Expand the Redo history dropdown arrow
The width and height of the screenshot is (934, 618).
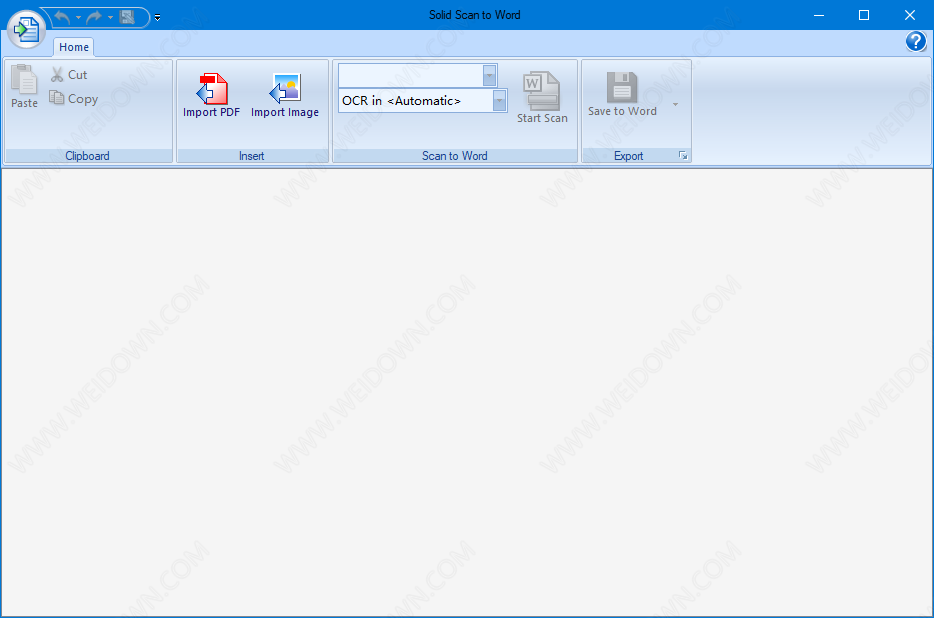coord(110,17)
